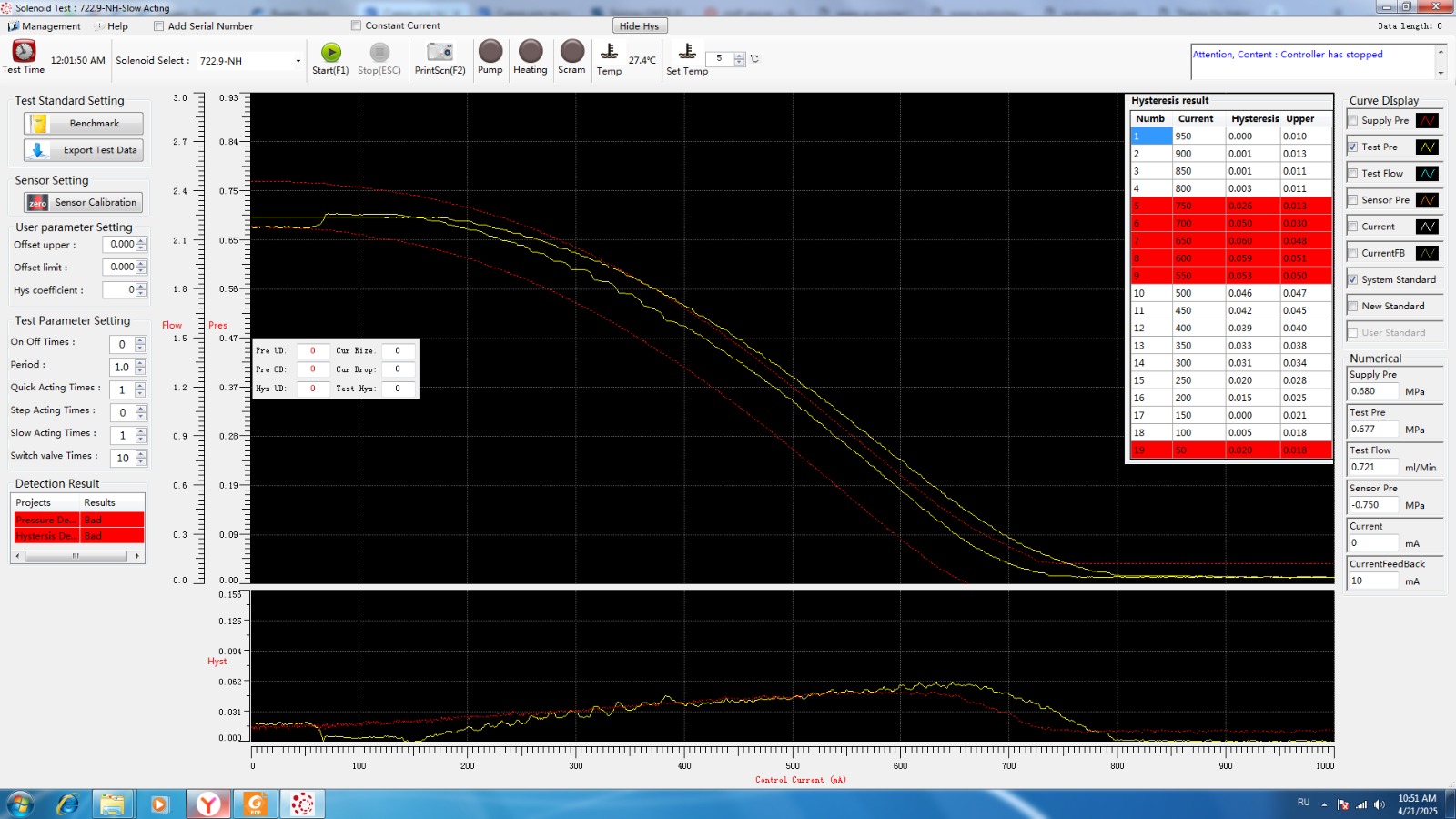Click the Export Test Data button
Image resolution: width=1456 pixels, height=819 pixels.
84,150
